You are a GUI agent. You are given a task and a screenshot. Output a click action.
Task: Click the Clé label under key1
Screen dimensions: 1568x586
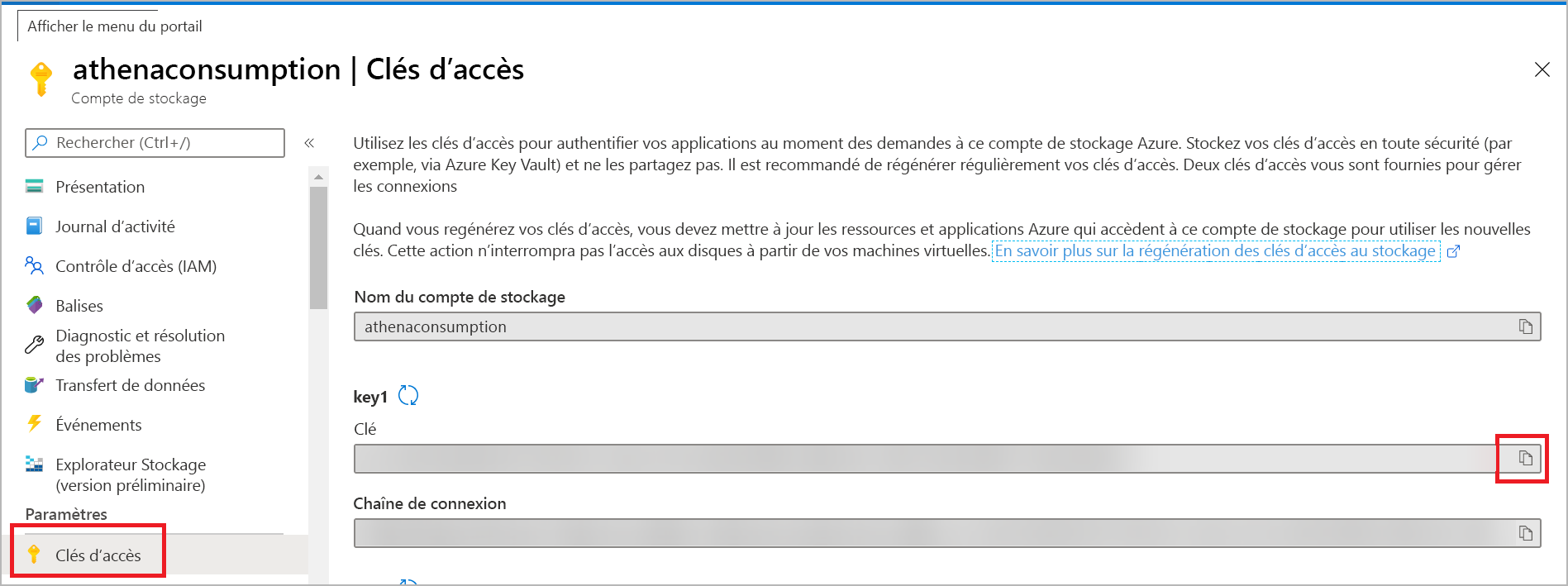365,429
